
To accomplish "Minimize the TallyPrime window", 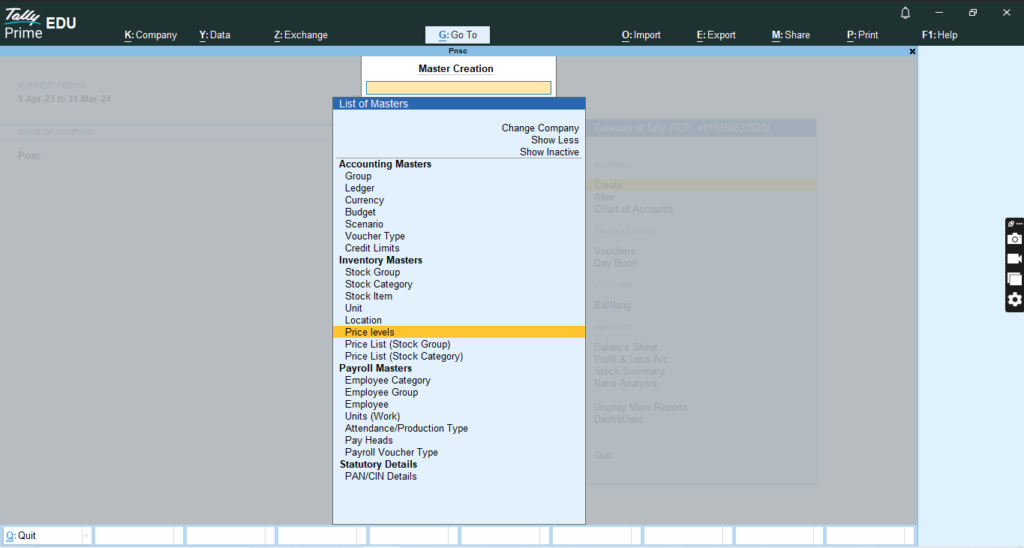I will (939, 13).
